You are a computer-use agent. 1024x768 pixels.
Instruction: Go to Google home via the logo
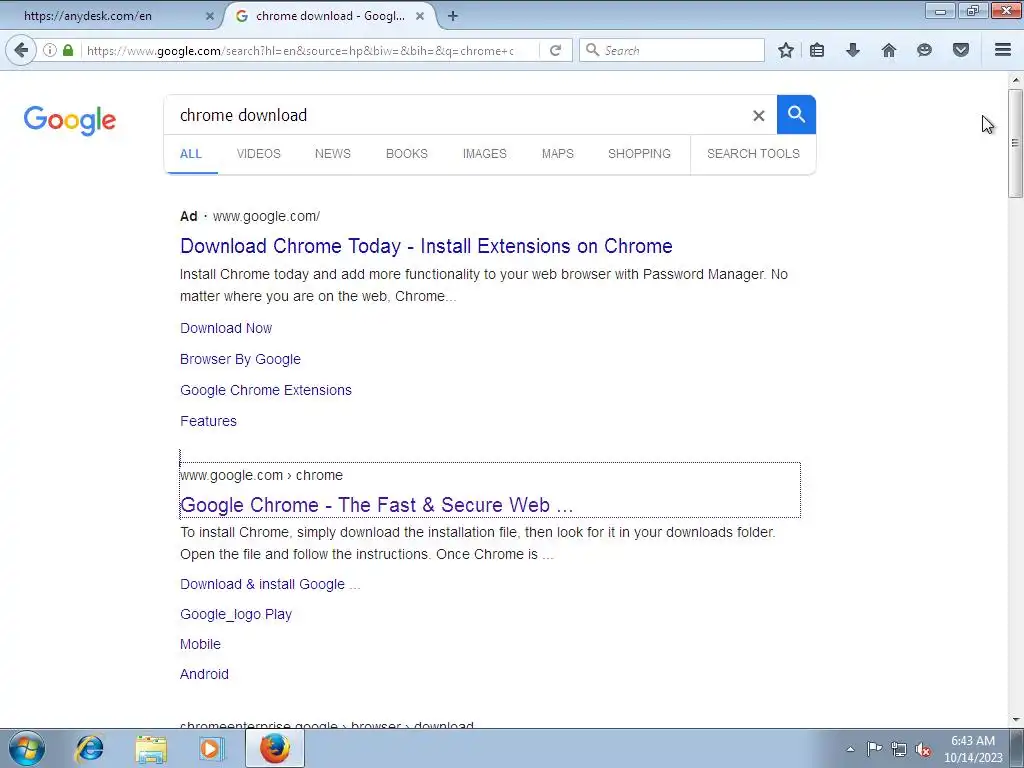70,120
